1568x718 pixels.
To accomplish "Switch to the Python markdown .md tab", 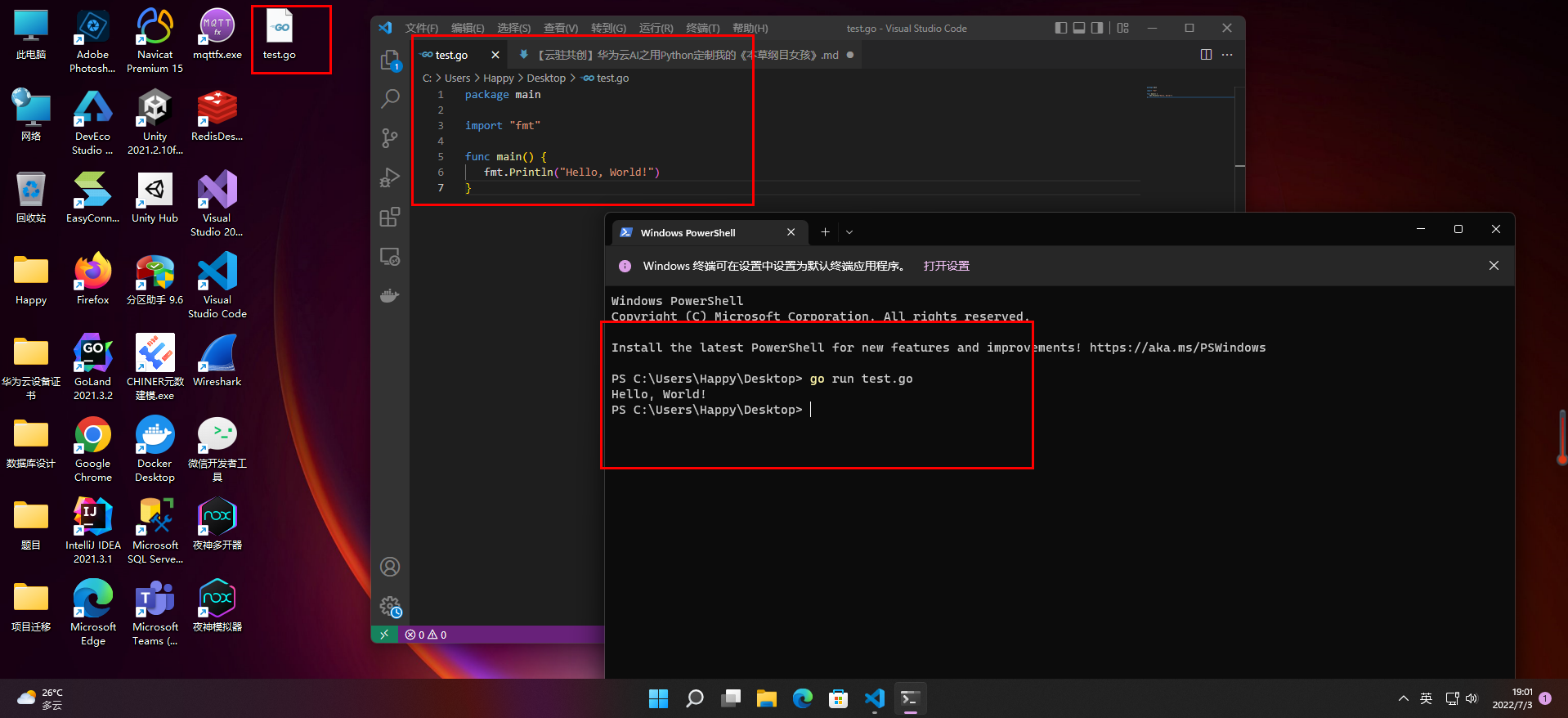I will pos(687,55).
